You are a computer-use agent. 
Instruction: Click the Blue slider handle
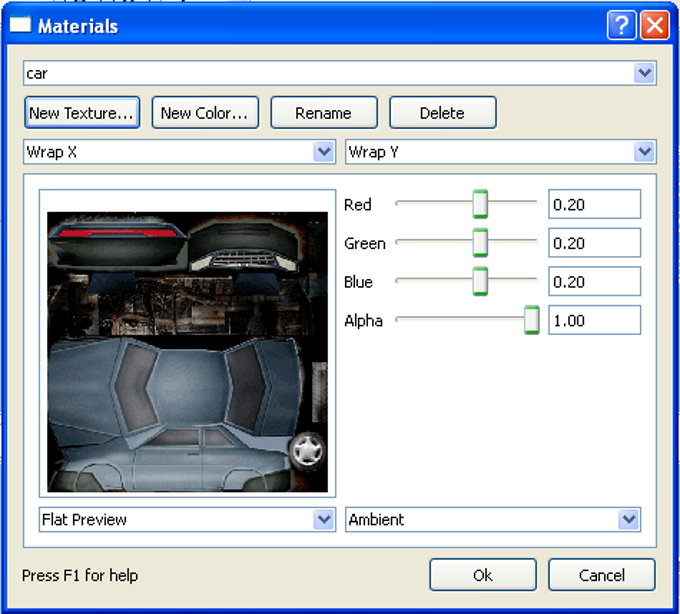click(480, 281)
